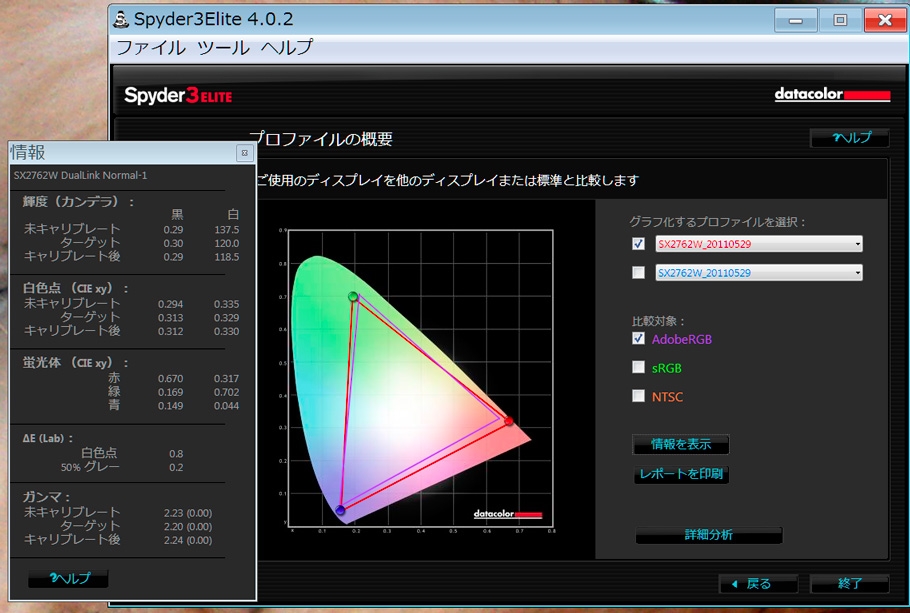Enable the second SX2762W_20110529 profile checkbox

(638, 273)
